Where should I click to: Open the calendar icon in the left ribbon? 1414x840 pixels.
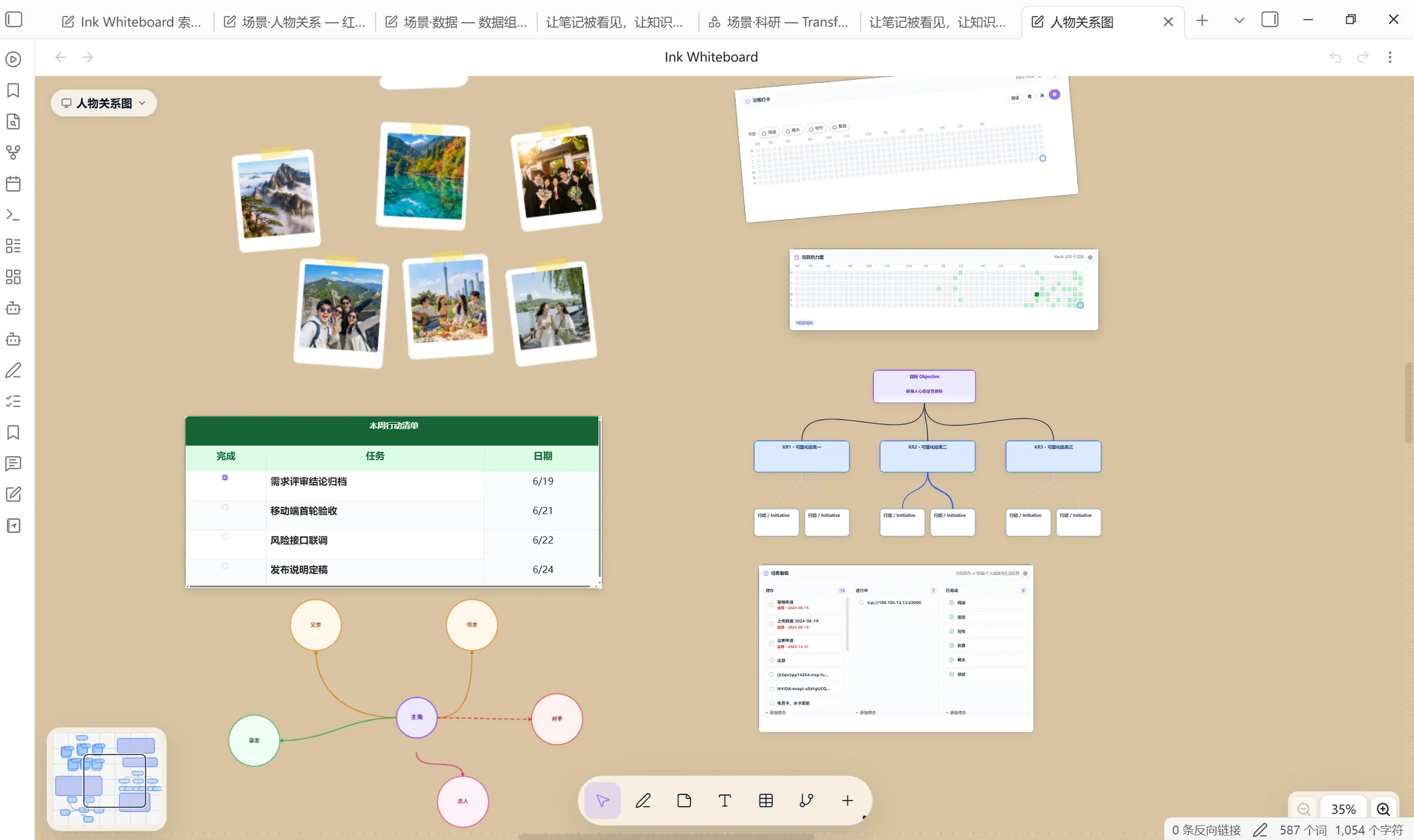tap(14, 184)
